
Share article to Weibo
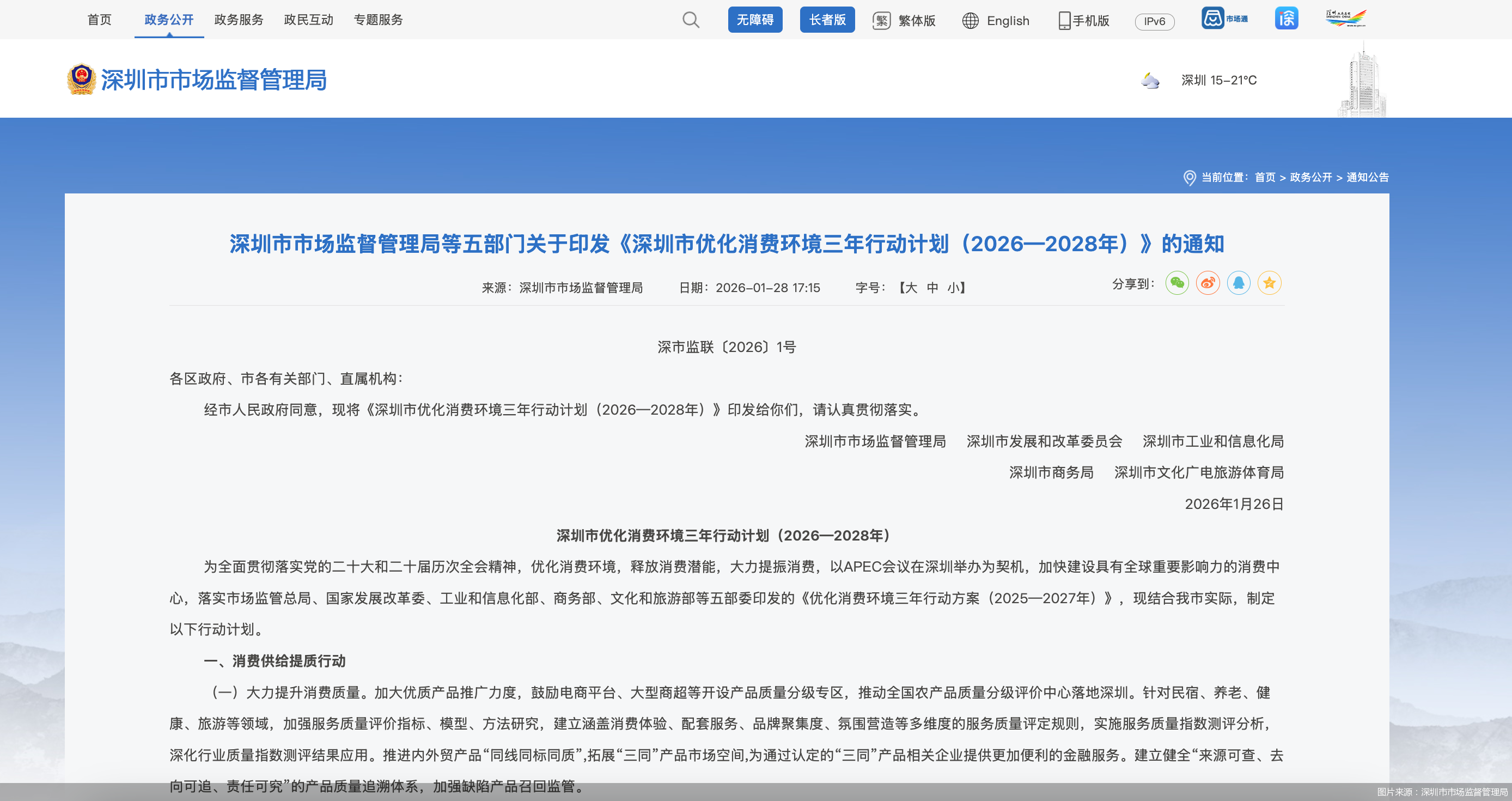pos(1208,283)
